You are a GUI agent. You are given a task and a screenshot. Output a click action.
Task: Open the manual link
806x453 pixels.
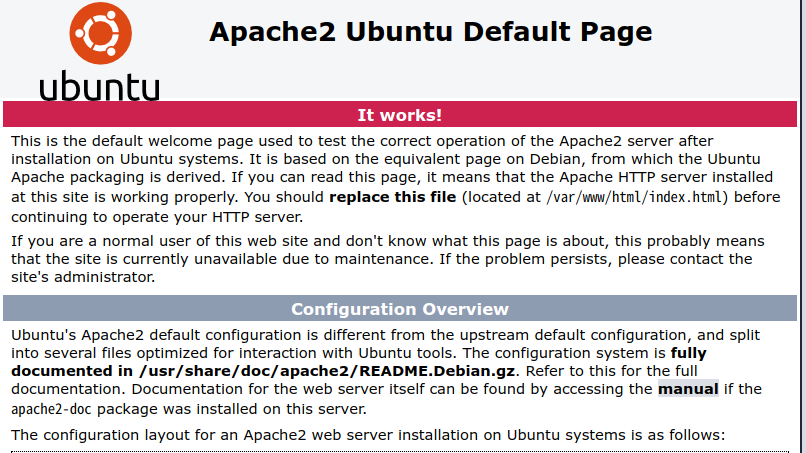688,389
